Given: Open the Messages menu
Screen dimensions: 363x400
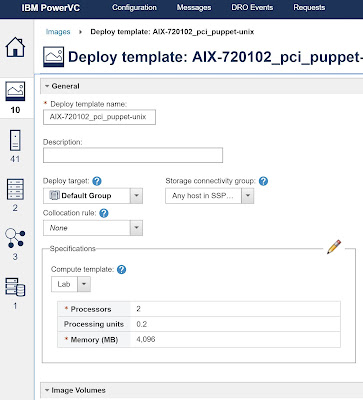Looking at the screenshot, I should point(194,8).
